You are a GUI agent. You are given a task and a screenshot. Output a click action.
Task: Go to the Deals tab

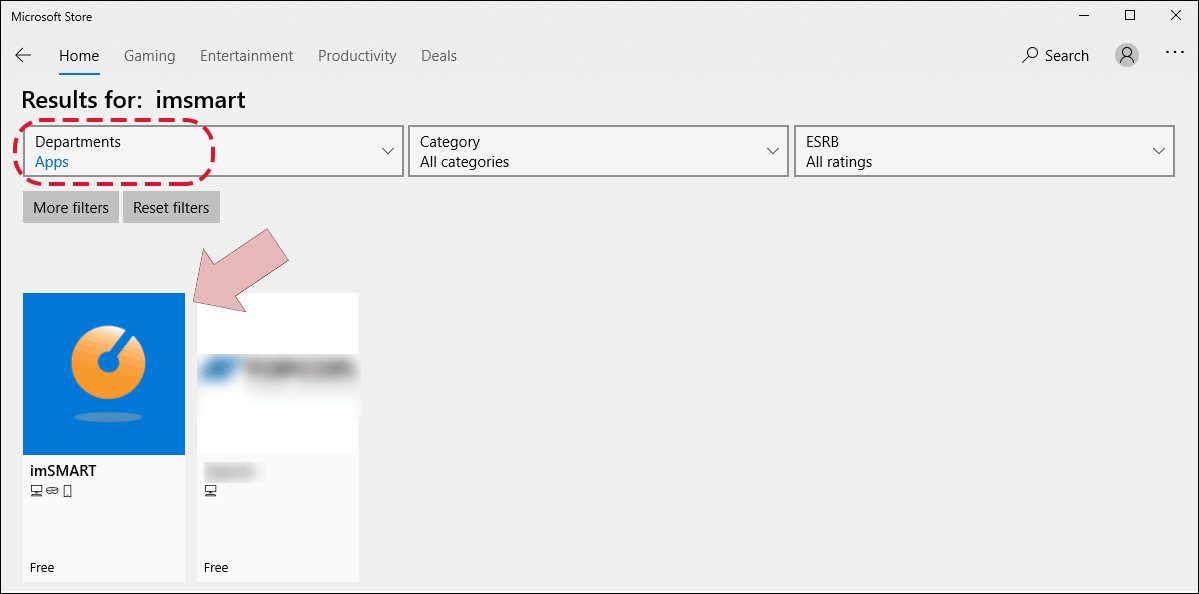[x=439, y=56]
